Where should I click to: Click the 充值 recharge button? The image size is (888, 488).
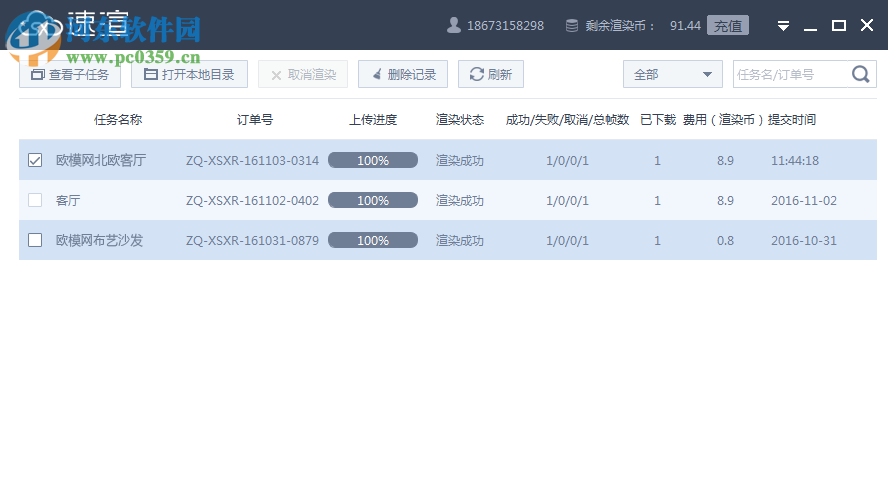[x=728, y=25]
